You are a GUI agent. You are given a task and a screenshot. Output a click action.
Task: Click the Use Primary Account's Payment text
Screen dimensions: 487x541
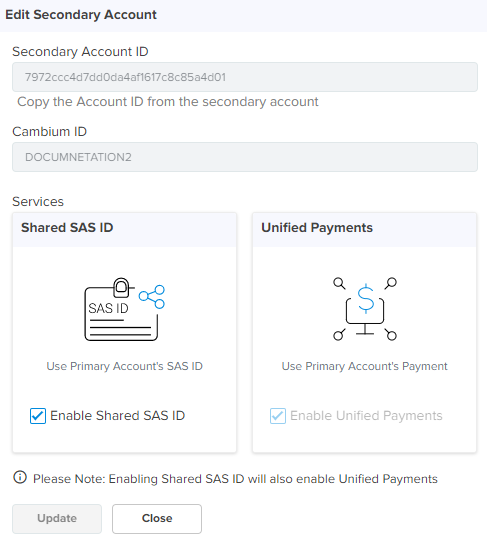364,366
